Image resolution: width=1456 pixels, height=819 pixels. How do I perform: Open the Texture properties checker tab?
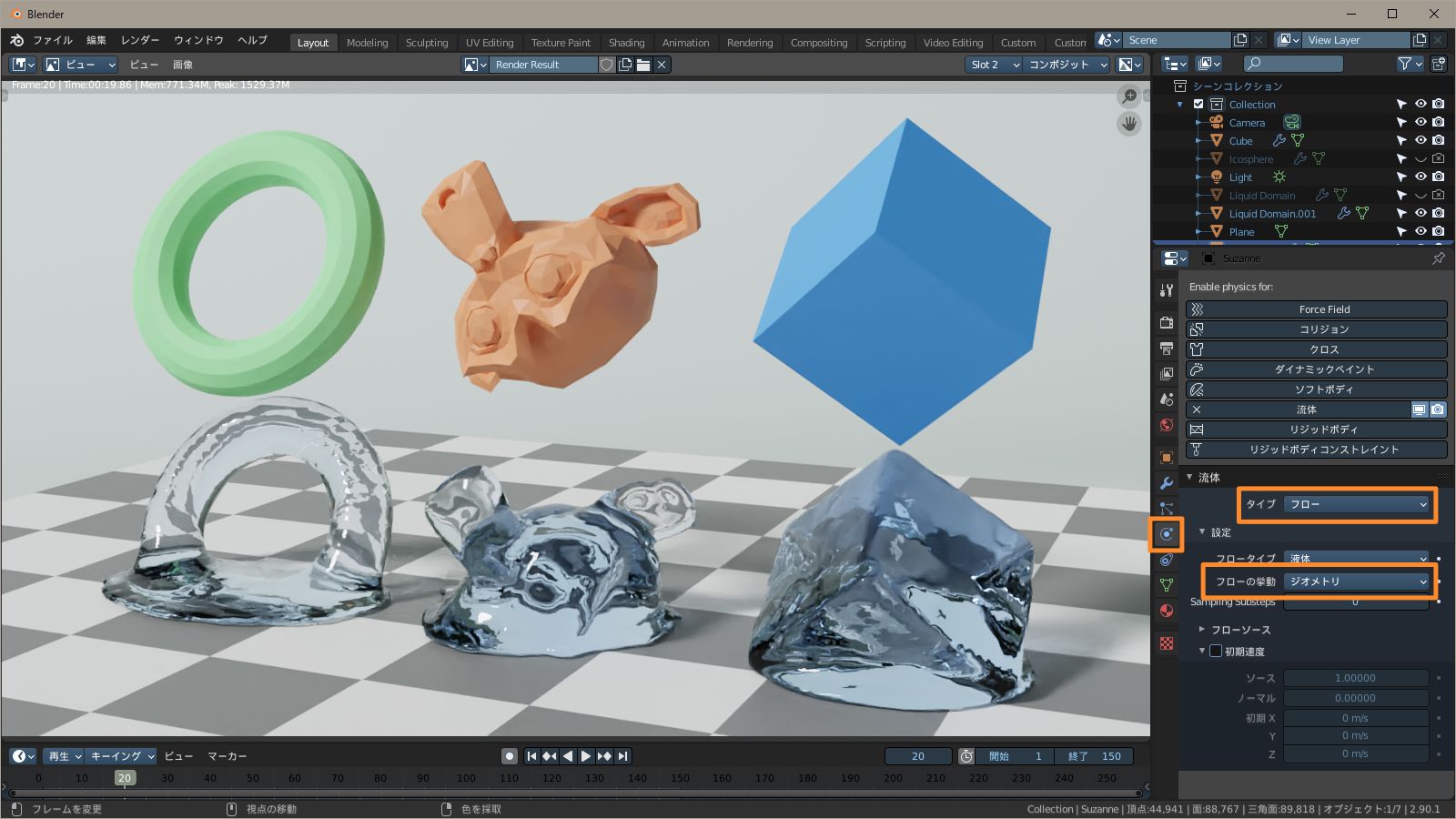pyautogui.click(x=1167, y=643)
